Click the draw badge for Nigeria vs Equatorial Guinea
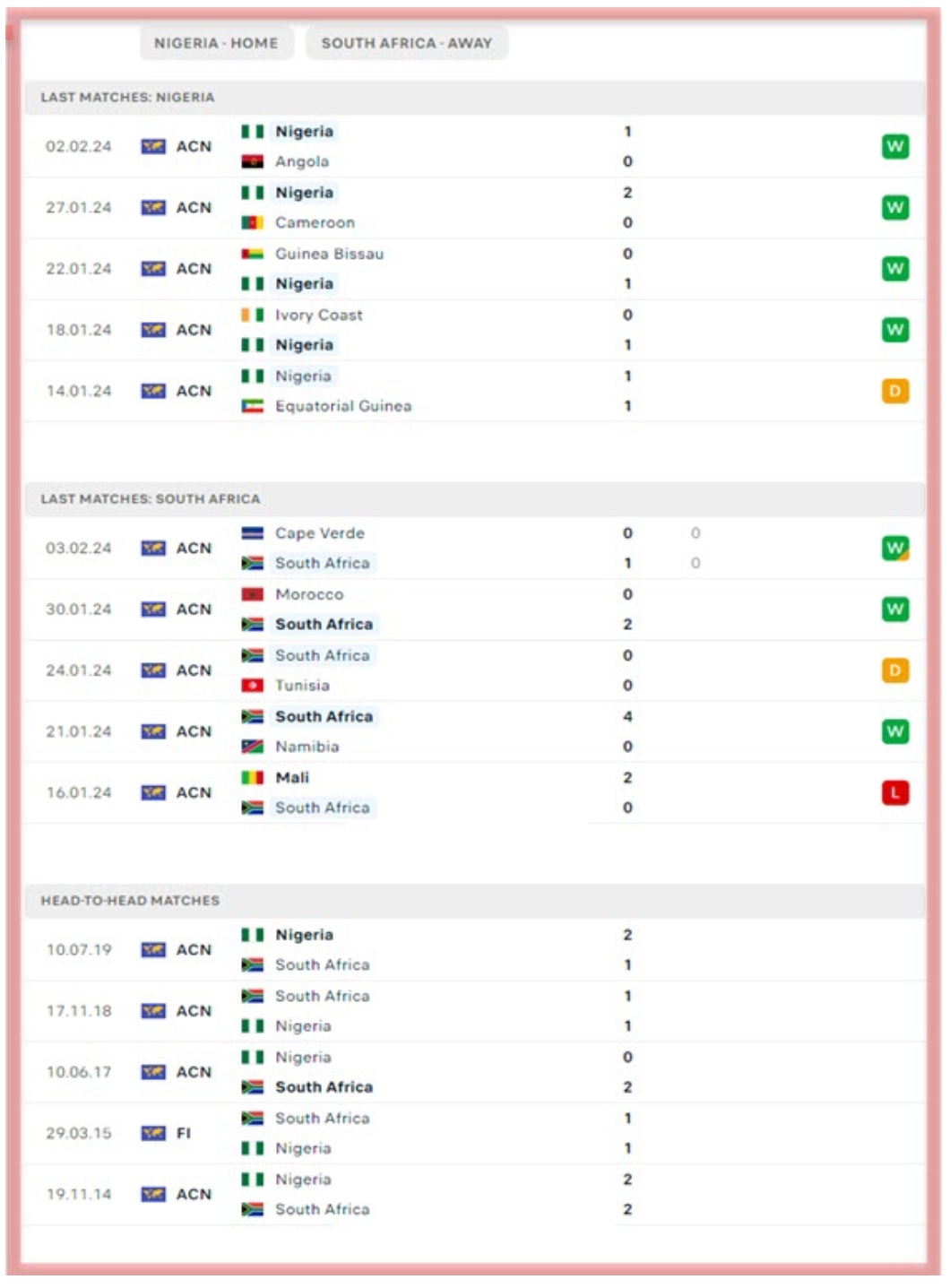Screen dimensions: 950x1288 tap(894, 391)
